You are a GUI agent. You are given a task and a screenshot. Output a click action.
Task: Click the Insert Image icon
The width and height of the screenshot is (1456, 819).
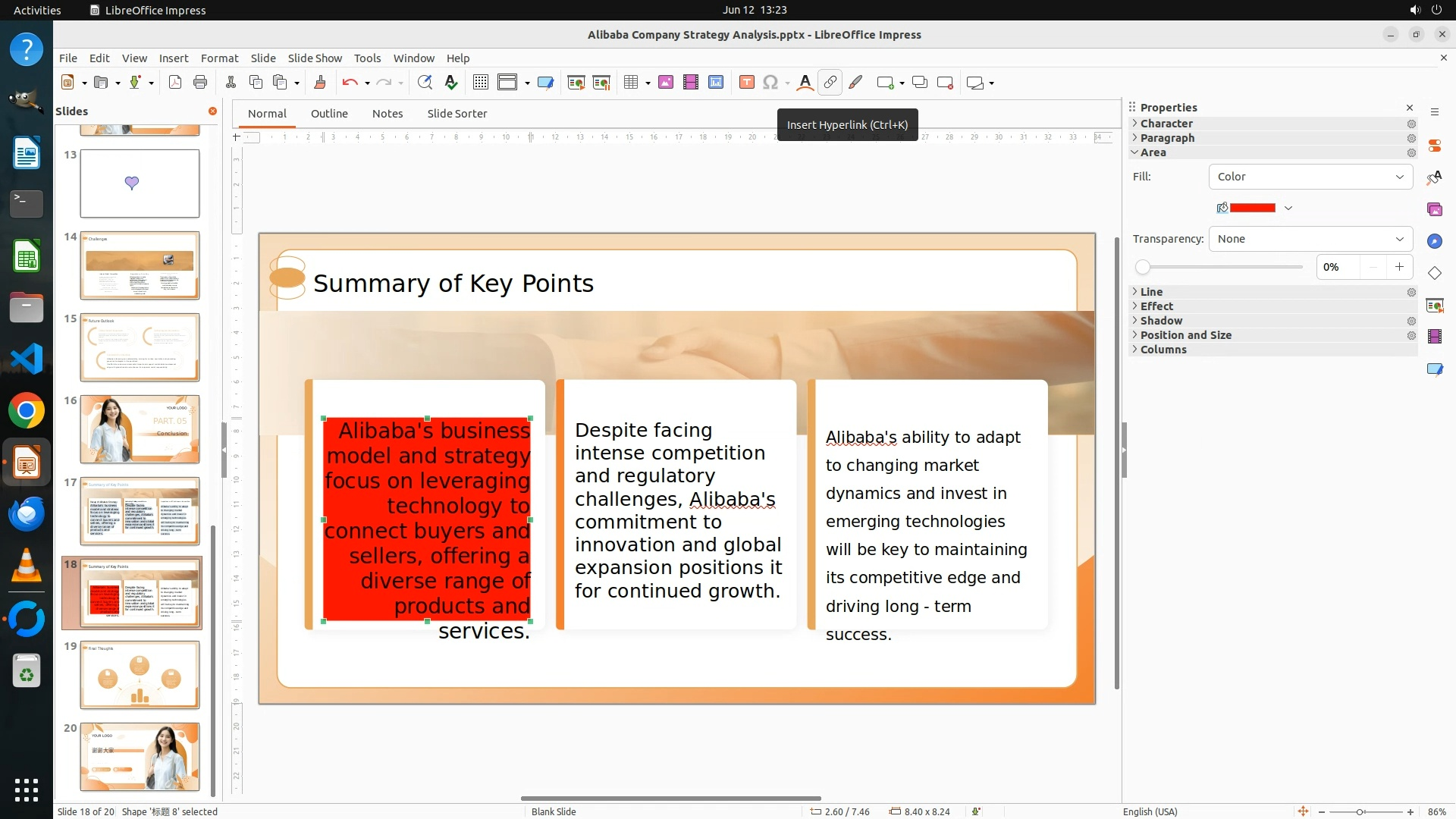666,83
